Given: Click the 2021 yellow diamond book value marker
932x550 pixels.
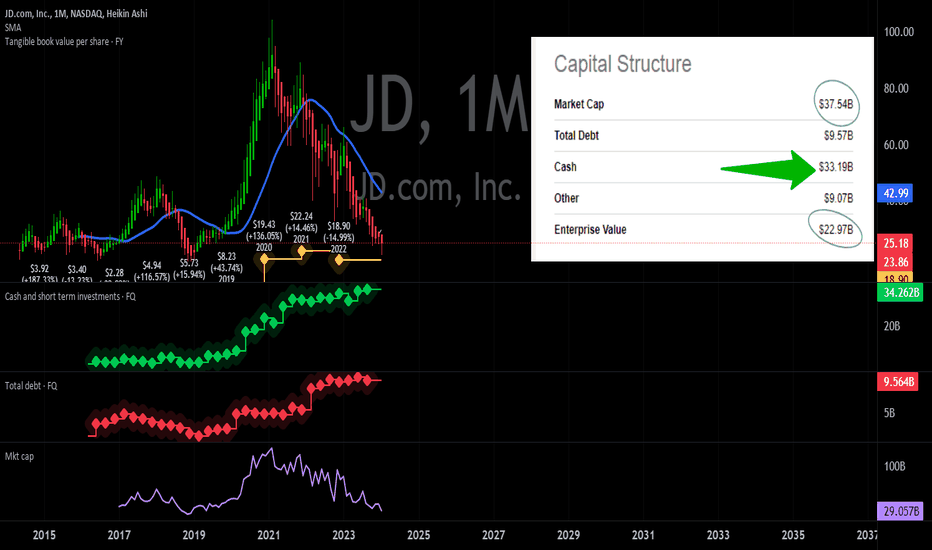Looking at the screenshot, I should 302,252.
